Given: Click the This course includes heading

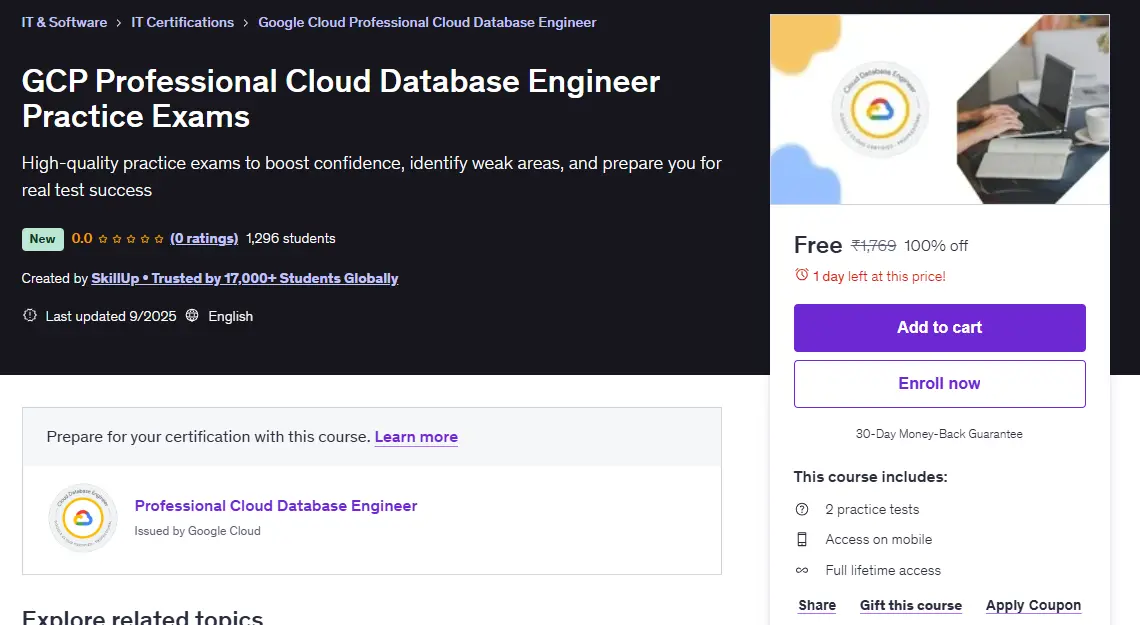Looking at the screenshot, I should [x=870, y=477].
